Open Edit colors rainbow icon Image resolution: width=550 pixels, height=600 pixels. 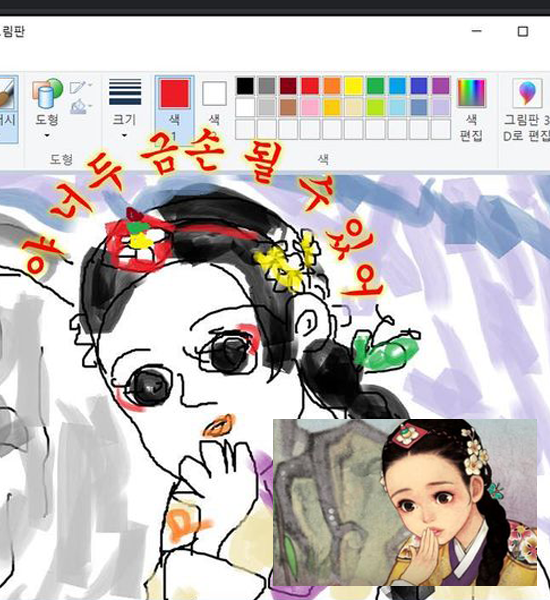[x=472, y=93]
